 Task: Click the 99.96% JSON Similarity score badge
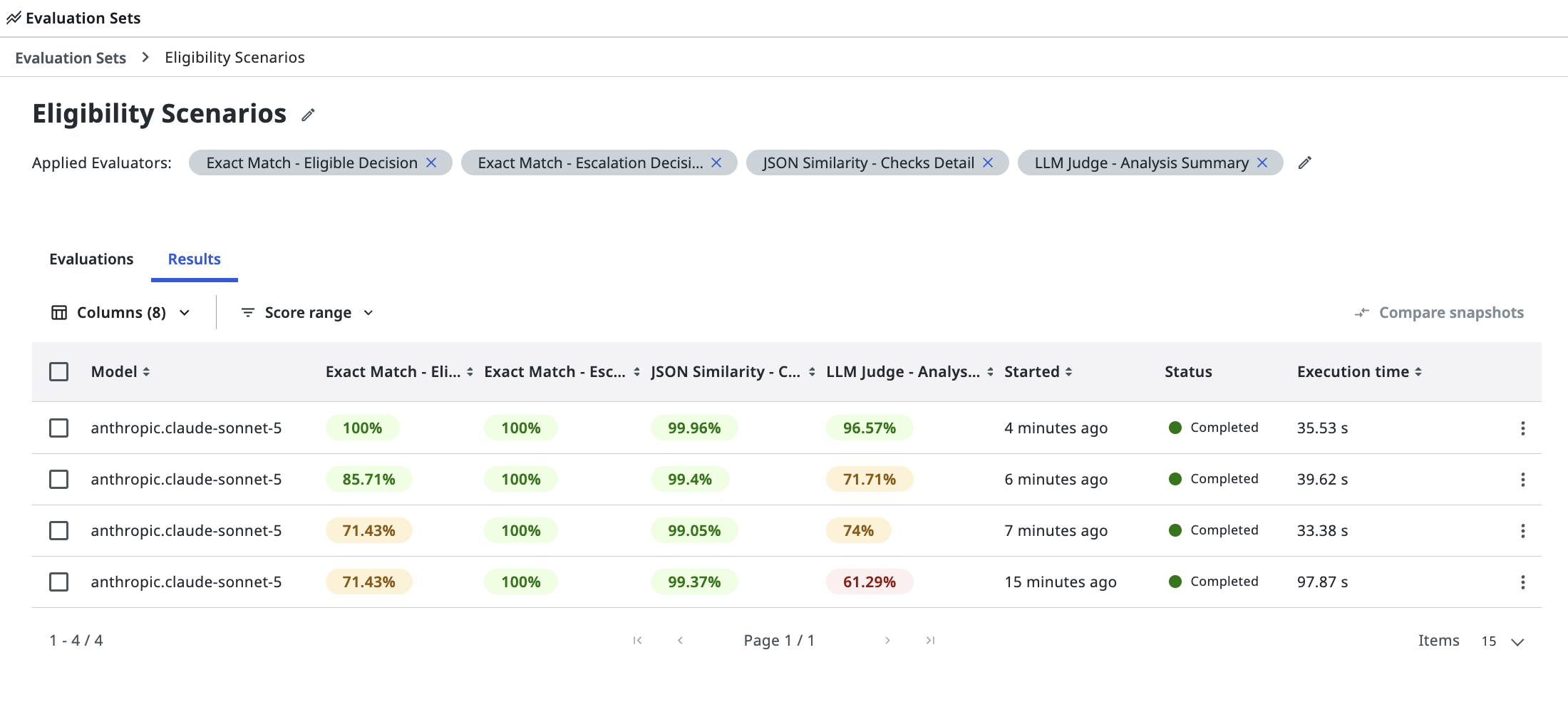coord(694,428)
